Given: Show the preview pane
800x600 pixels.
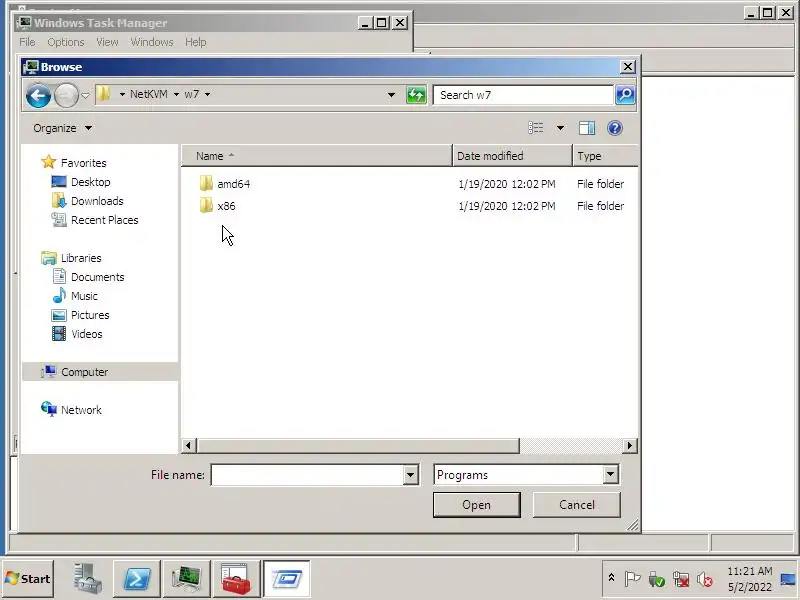Looking at the screenshot, I should point(587,128).
